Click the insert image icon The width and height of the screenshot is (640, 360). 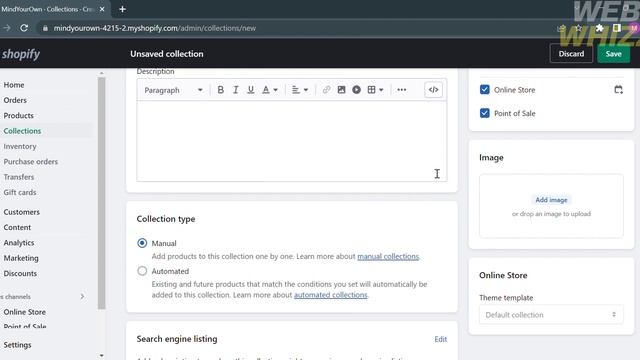point(341,90)
